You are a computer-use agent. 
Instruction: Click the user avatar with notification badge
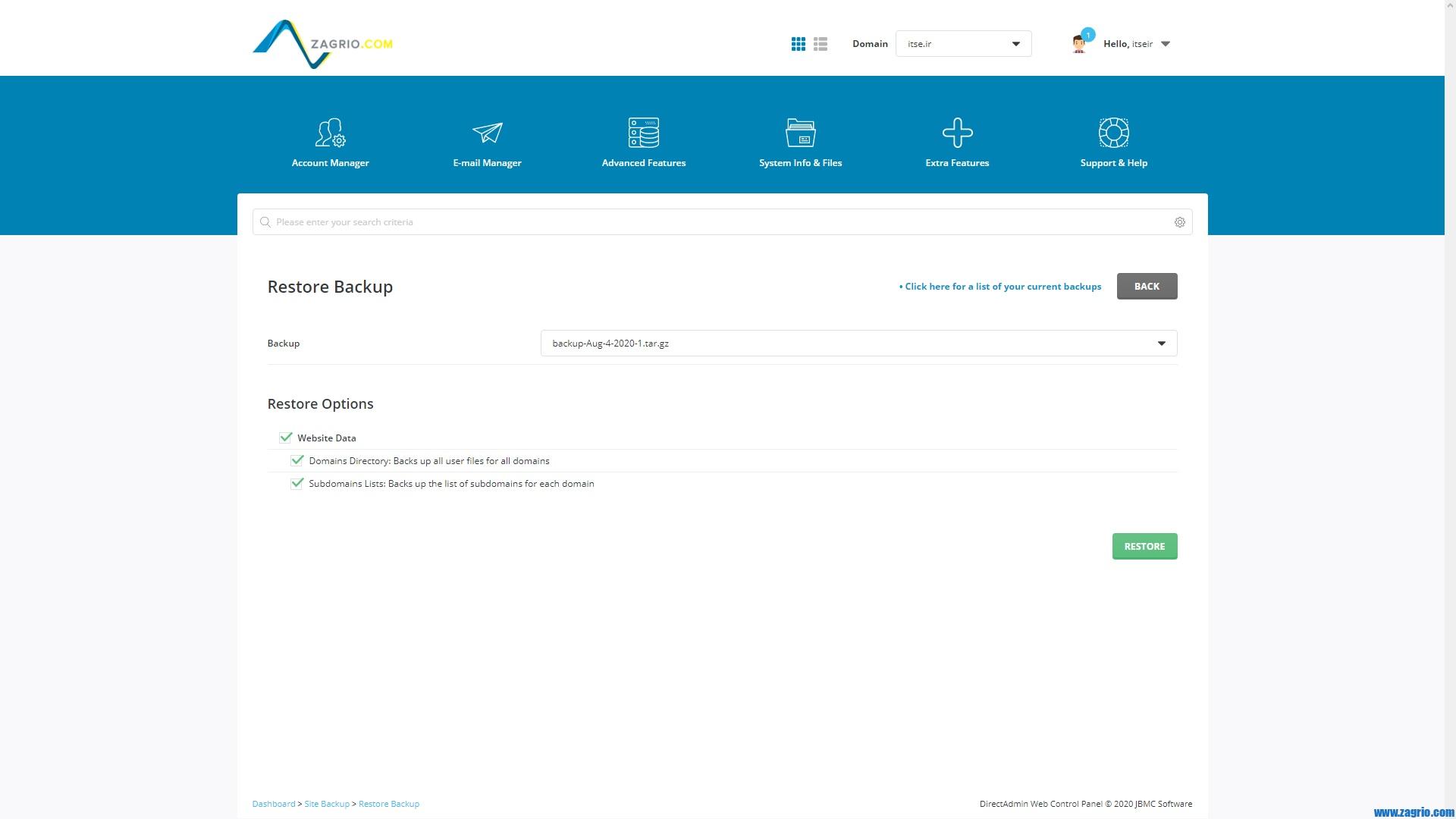[x=1080, y=43]
